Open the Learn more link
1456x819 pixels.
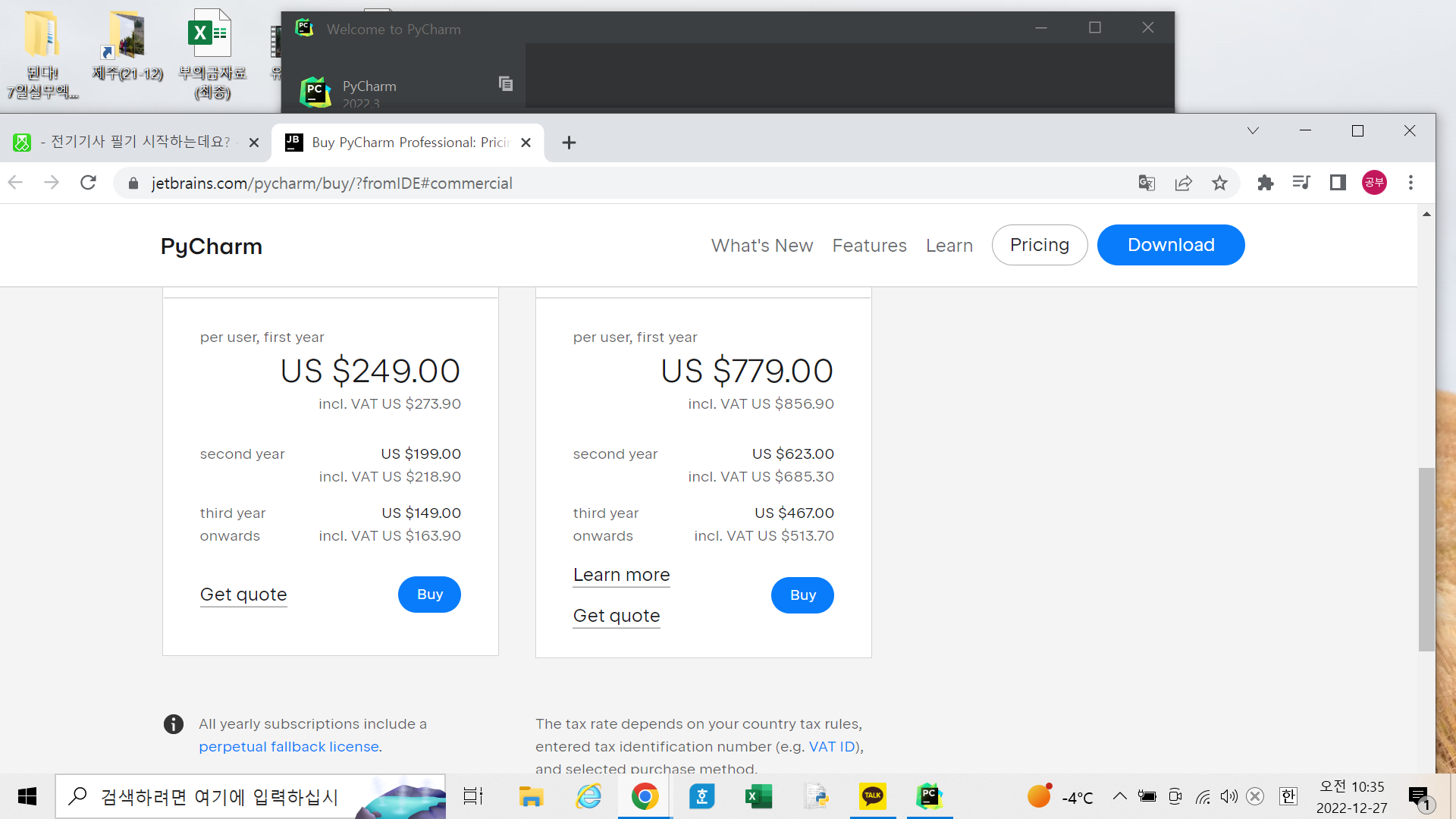pyautogui.click(x=622, y=575)
